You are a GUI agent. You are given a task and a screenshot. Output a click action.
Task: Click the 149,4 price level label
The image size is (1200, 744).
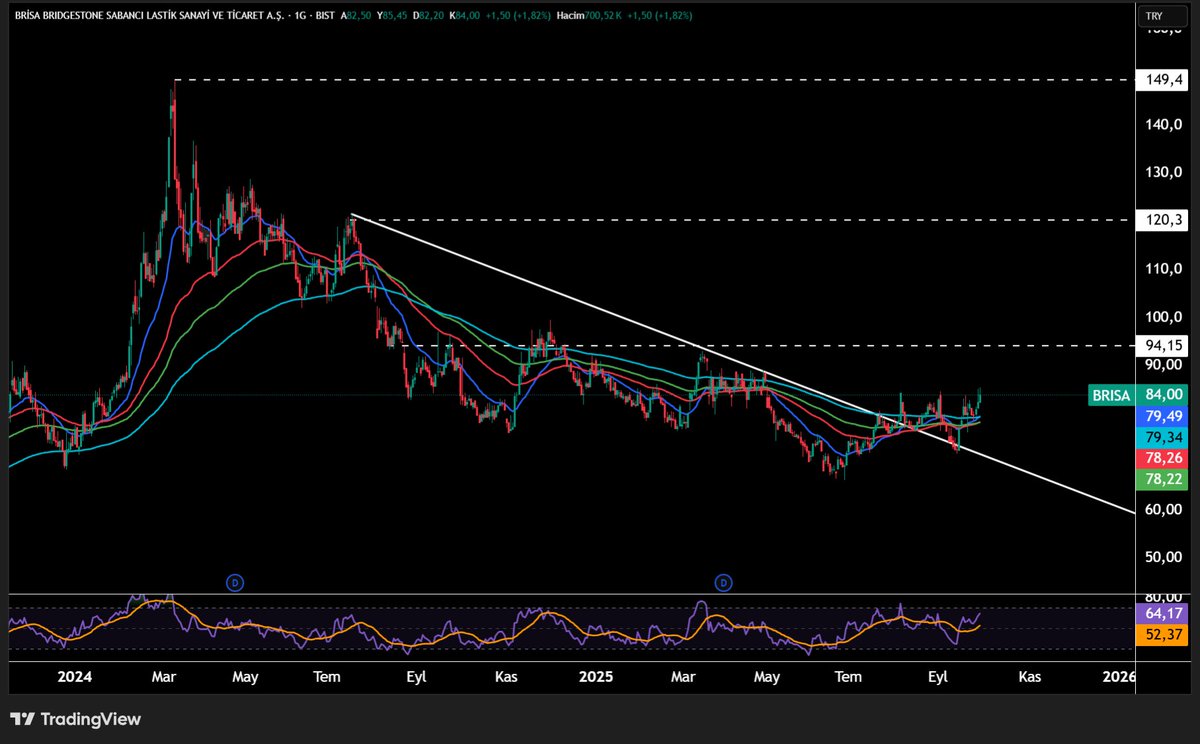pos(1163,79)
